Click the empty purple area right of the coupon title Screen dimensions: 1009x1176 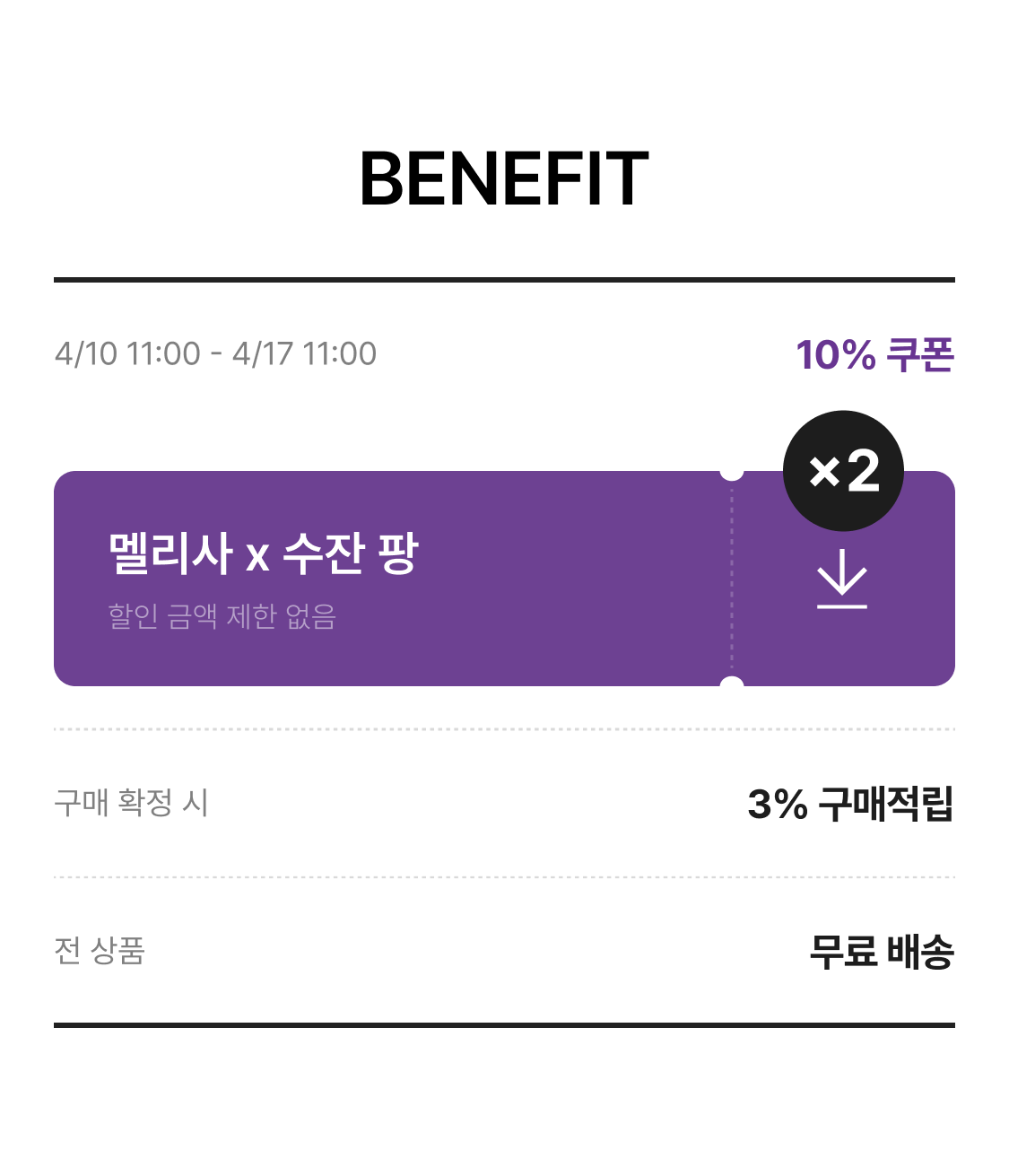click(x=574, y=574)
